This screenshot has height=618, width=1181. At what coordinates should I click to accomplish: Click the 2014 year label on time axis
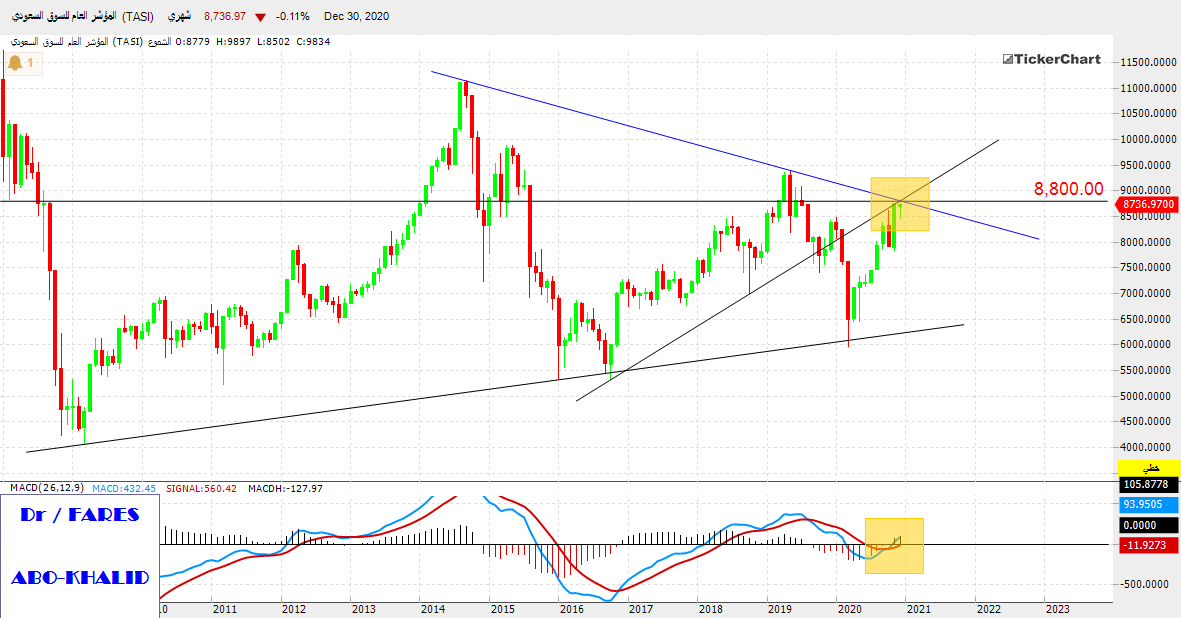click(432, 609)
